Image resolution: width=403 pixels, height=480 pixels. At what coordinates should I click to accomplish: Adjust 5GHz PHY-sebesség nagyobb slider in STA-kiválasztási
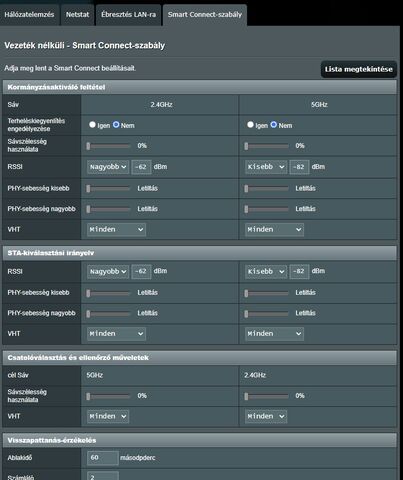[266, 314]
